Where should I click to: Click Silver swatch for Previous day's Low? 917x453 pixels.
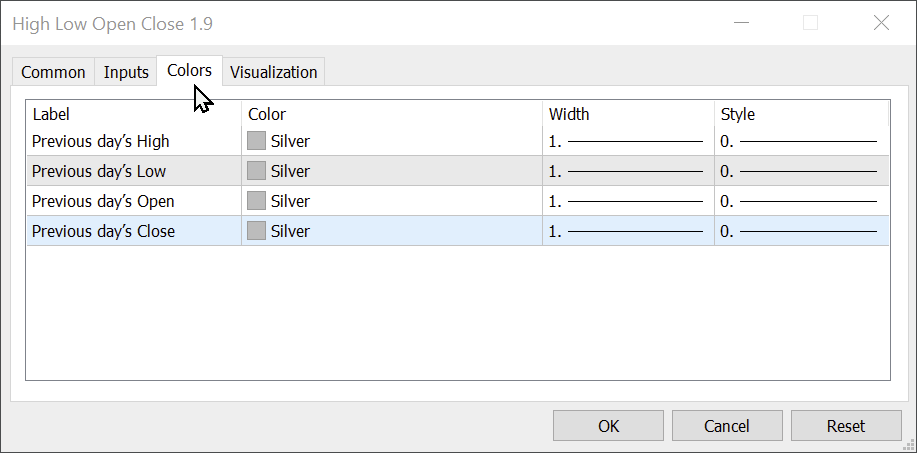coord(257,171)
